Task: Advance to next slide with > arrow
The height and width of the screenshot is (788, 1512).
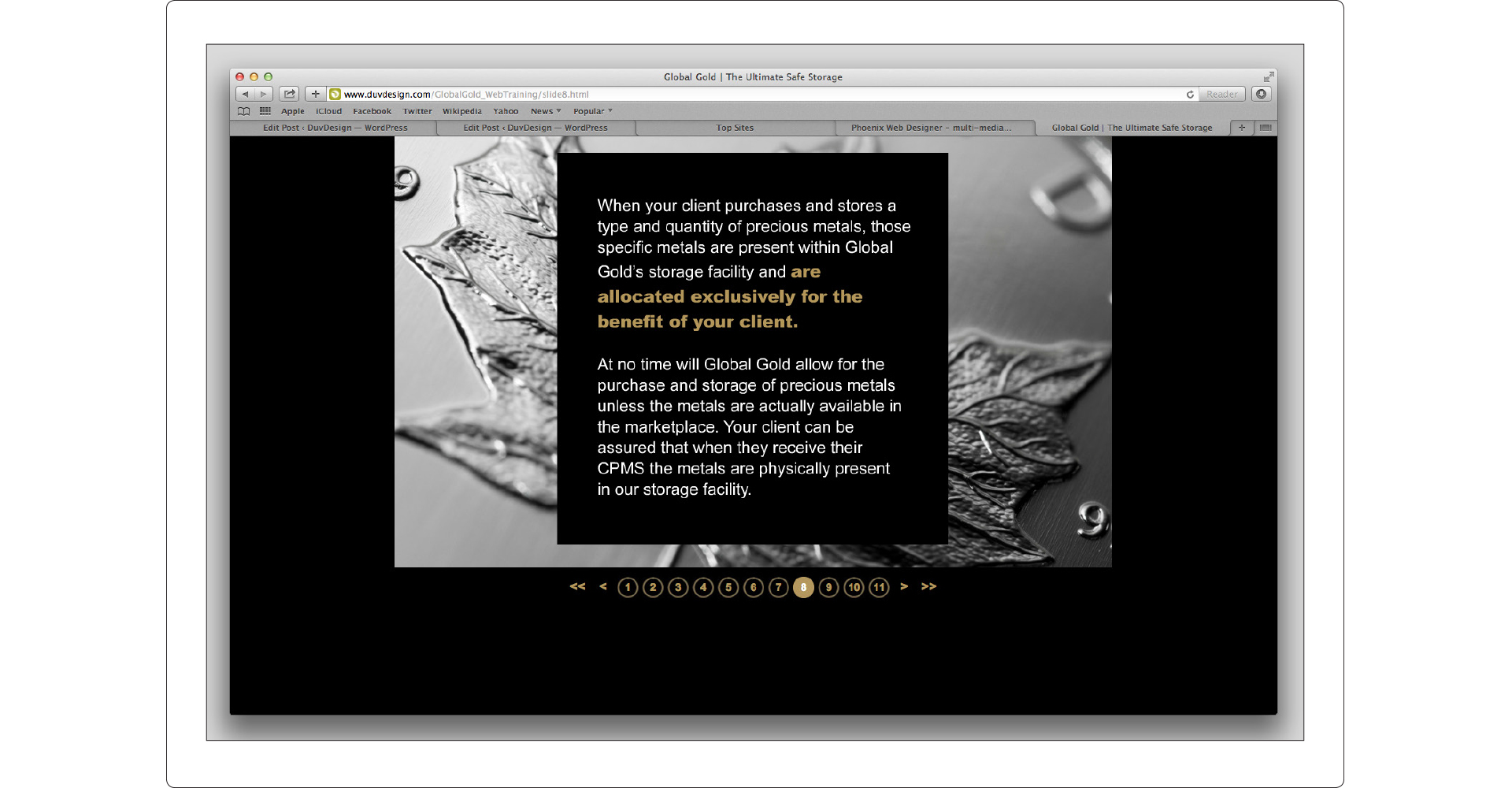Action: pyautogui.click(x=904, y=586)
